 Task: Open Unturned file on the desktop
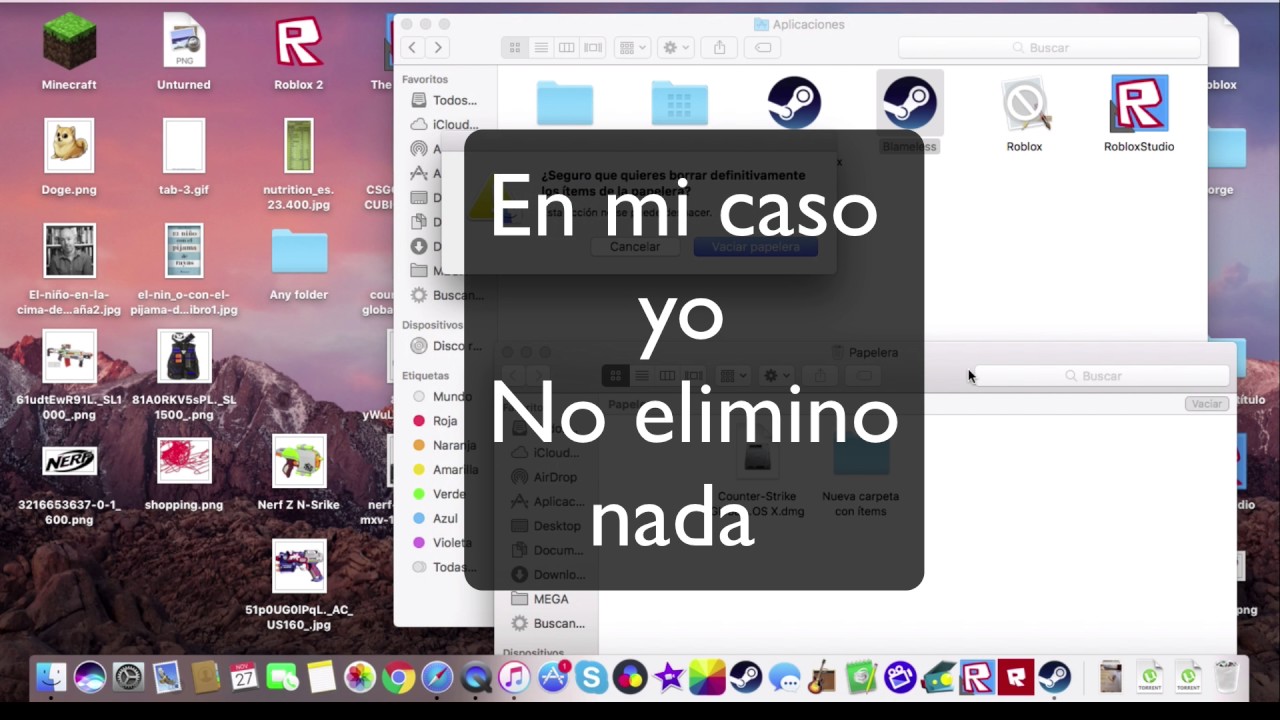[x=184, y=53]
